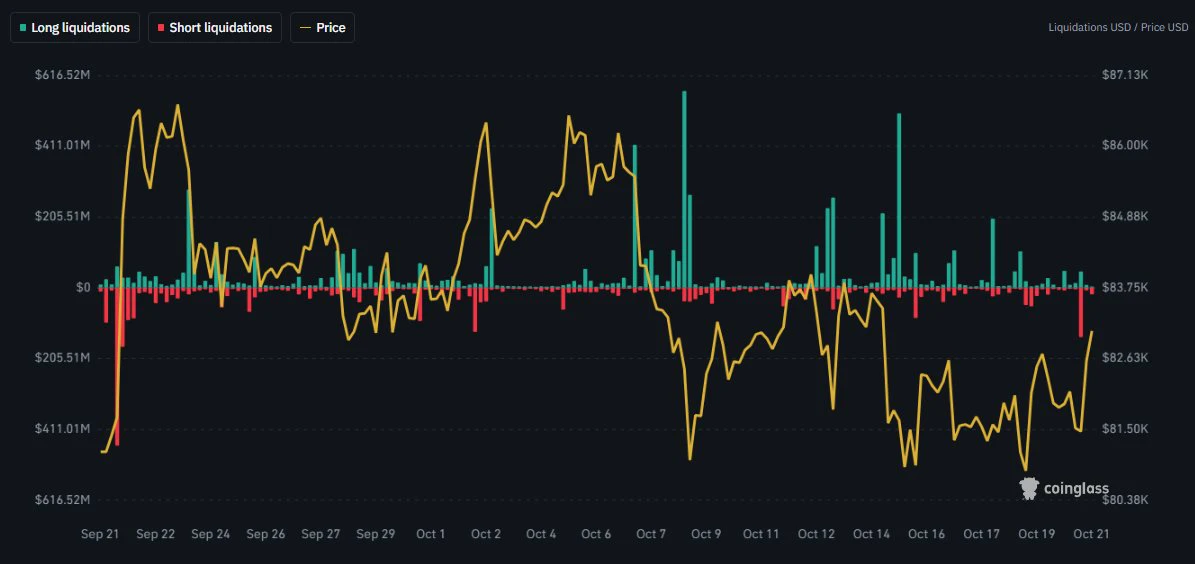Click the large red bar near Sep 21
This screenshot has height=564, width=1195.
coord(117,367)
